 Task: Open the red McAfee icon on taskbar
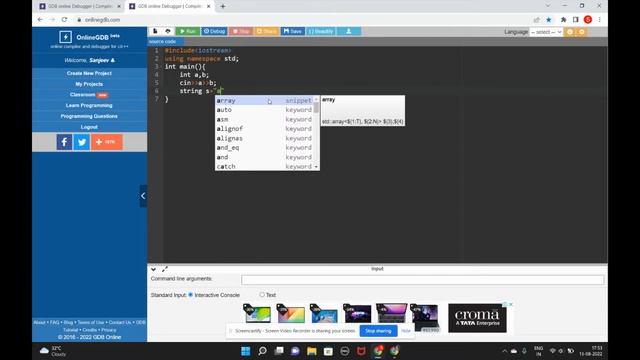point(361,351)
